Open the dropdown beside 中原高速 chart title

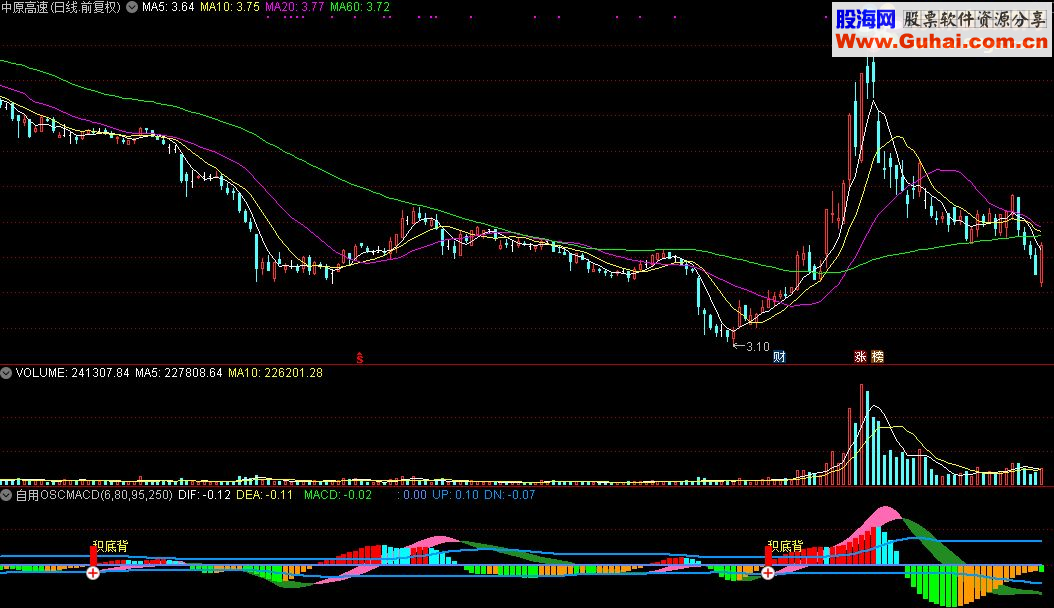coord(132,7)
